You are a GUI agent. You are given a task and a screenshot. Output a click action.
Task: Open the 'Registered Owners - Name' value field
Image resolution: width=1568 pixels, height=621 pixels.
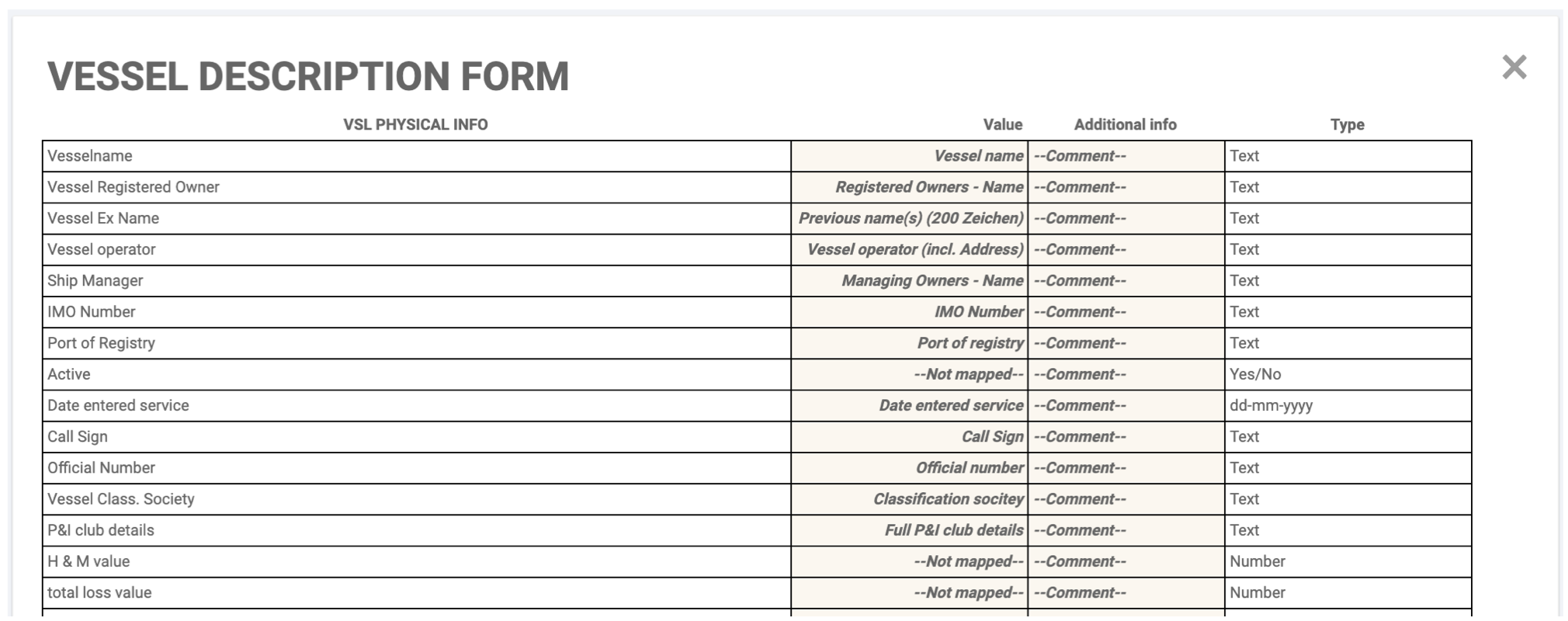click(928, 187)
